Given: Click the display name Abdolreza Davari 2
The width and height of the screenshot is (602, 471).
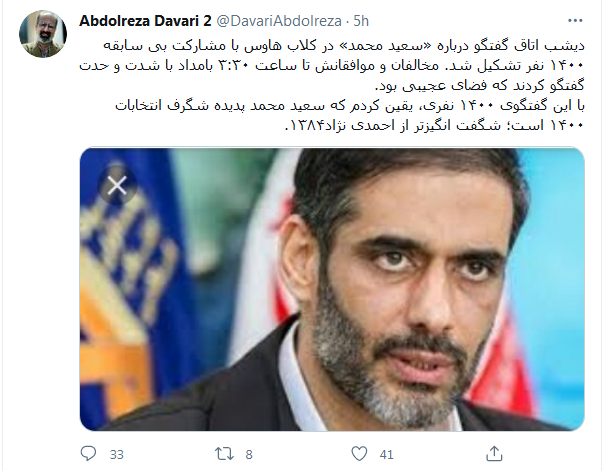Looking at the screenshot, I should coord(145,21).
